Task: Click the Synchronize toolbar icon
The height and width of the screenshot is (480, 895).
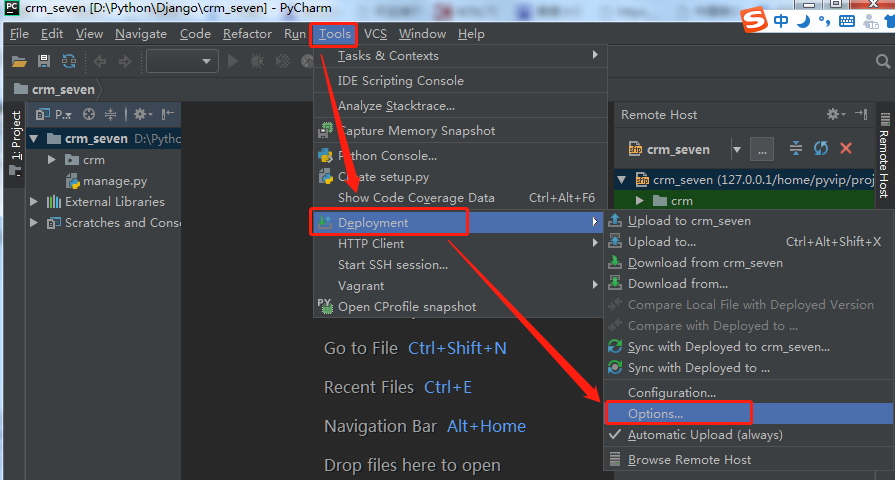Action: tap(69, 61)
